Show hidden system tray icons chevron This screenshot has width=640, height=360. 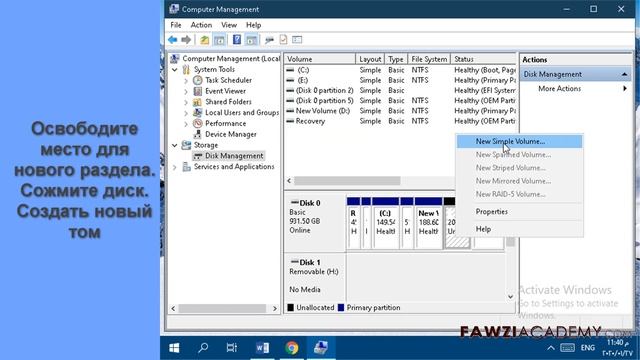[x=551, y=348]
